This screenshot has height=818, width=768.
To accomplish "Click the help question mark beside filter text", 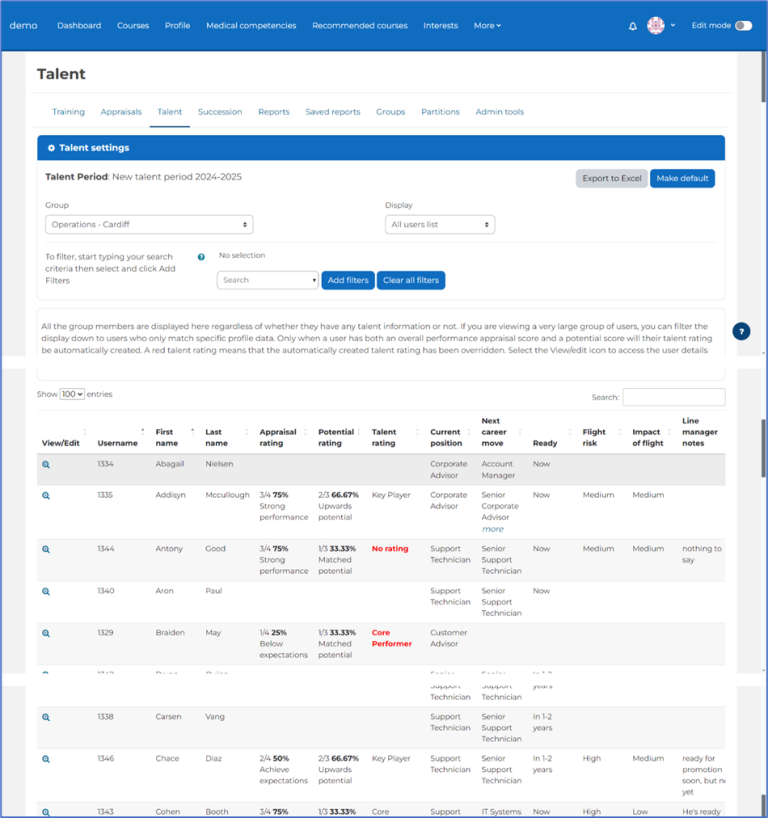I will coord(201,257).
